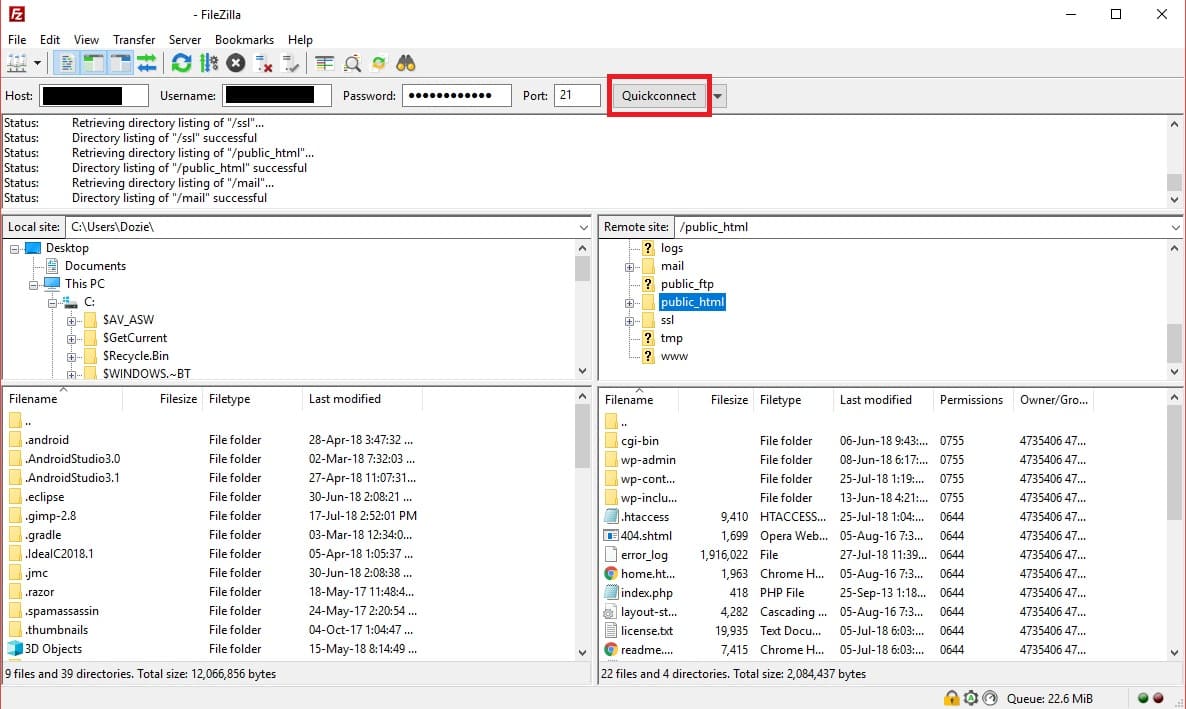
Task: Click the Username input field
Action: tap(276, 95)
